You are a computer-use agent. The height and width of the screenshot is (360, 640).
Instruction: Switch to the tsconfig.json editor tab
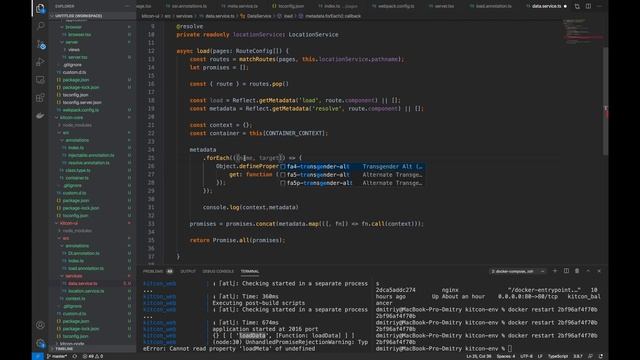point(288,7)
